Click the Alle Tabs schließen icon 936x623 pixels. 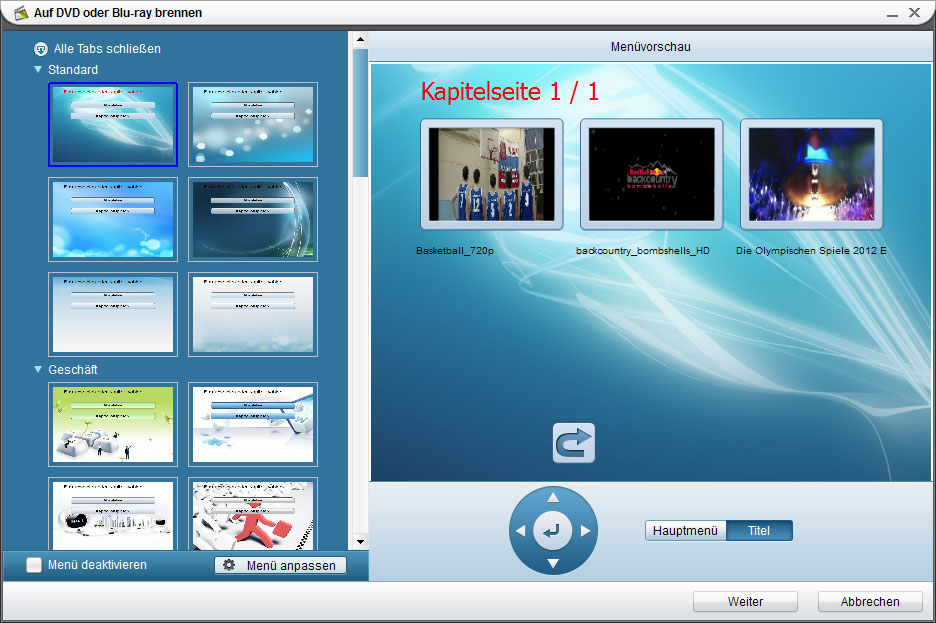(41, 48)
